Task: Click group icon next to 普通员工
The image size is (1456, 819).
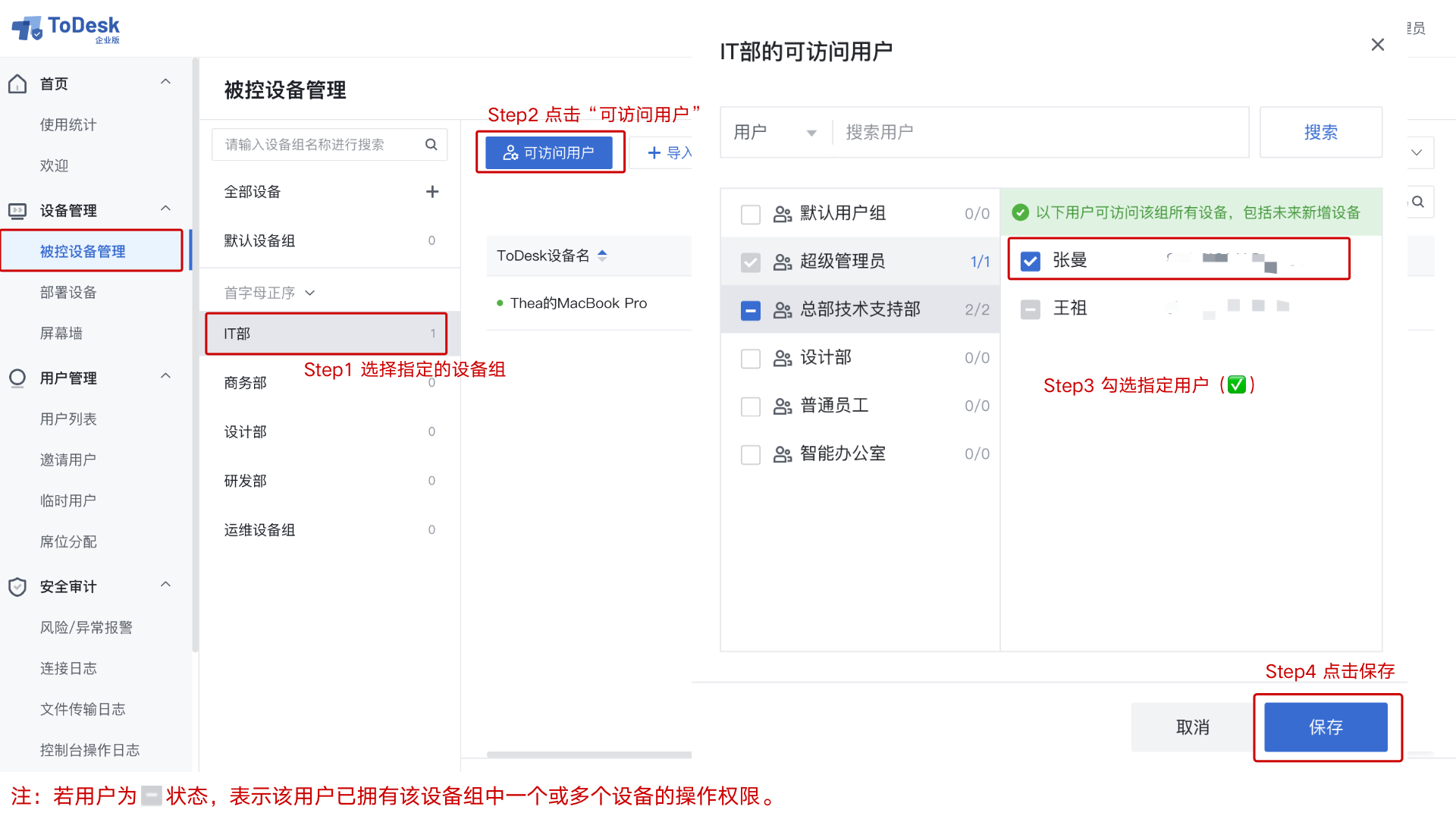Action: (x=783, y=406)
